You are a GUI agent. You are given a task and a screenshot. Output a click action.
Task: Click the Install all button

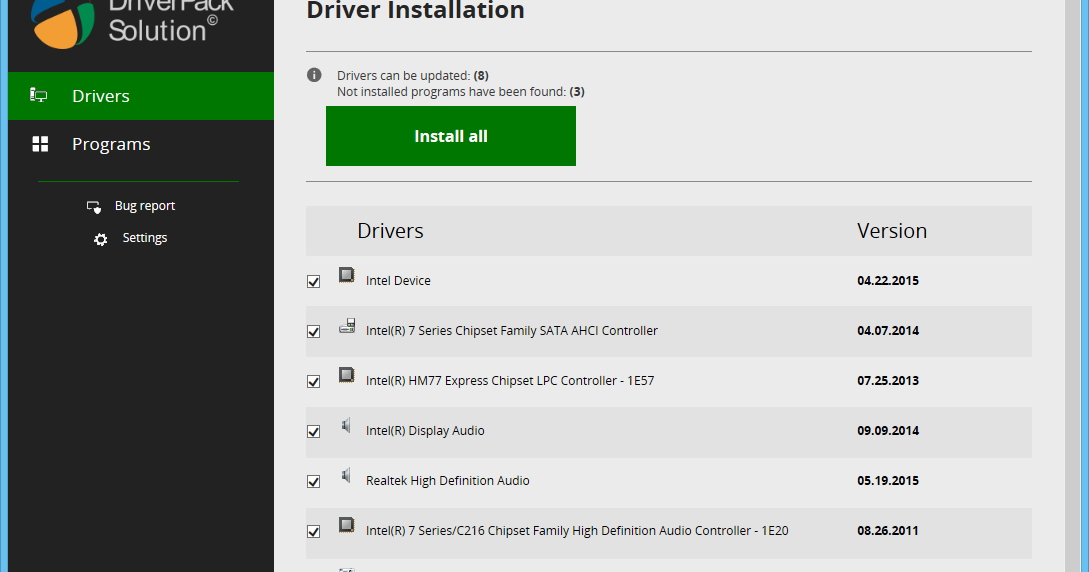pyautogui.click(x=451, y=136)
